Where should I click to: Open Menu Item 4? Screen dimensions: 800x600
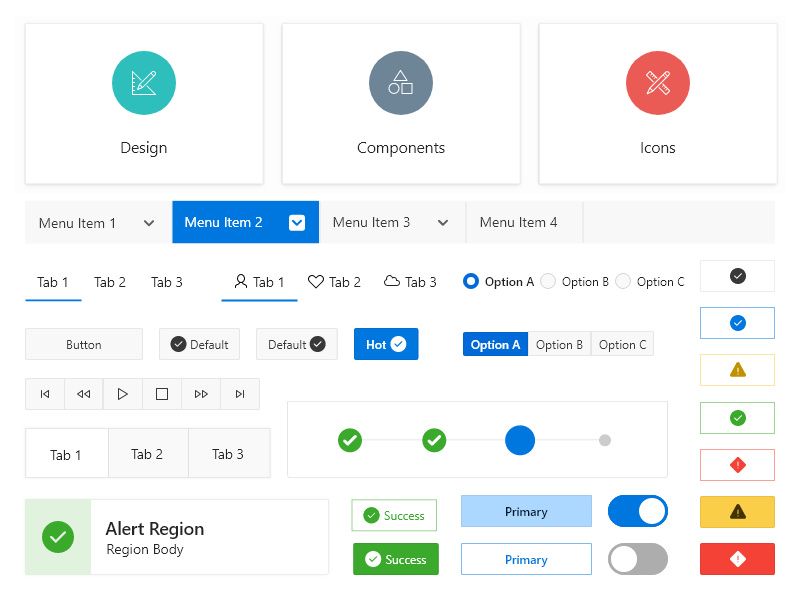click(x=519, y=223)
